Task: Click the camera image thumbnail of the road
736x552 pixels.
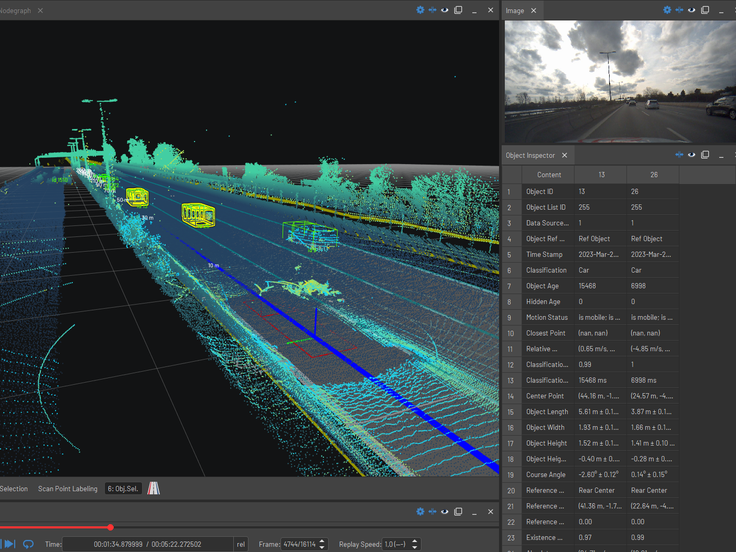Action: click(x=620, y=82)
